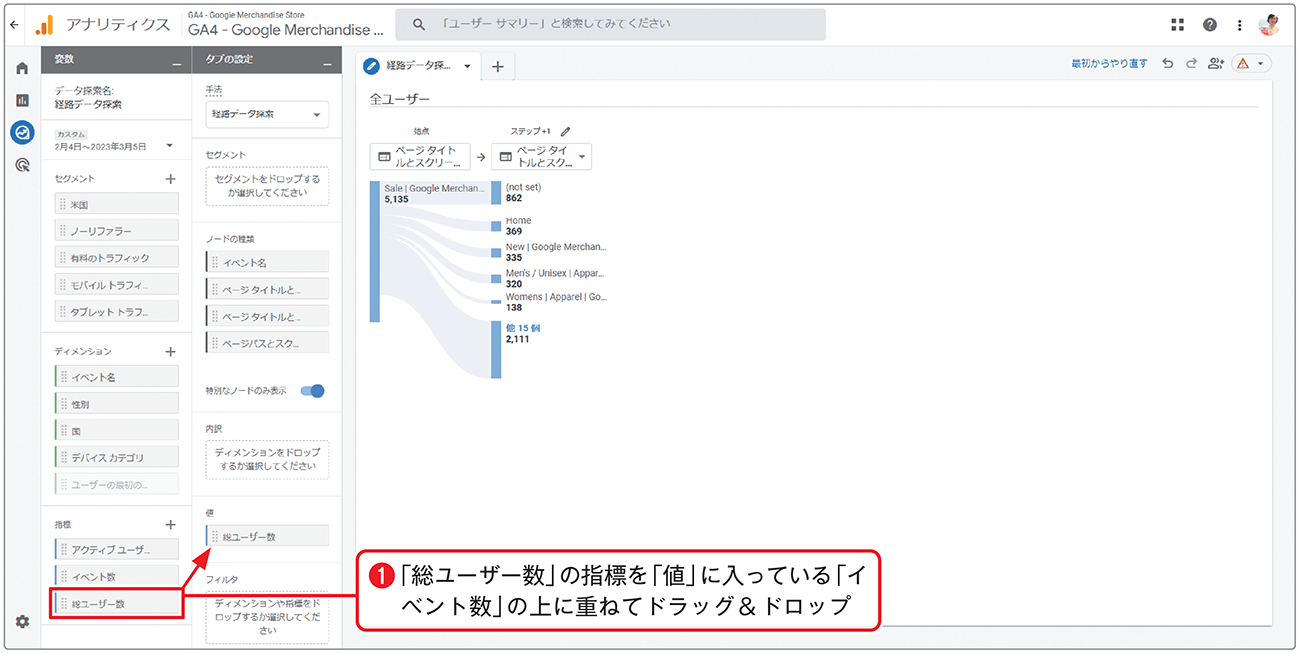Open the custom date range dropdown
Image resolution: width=1300 pixels, height=653 pixels.
(116, 141)
